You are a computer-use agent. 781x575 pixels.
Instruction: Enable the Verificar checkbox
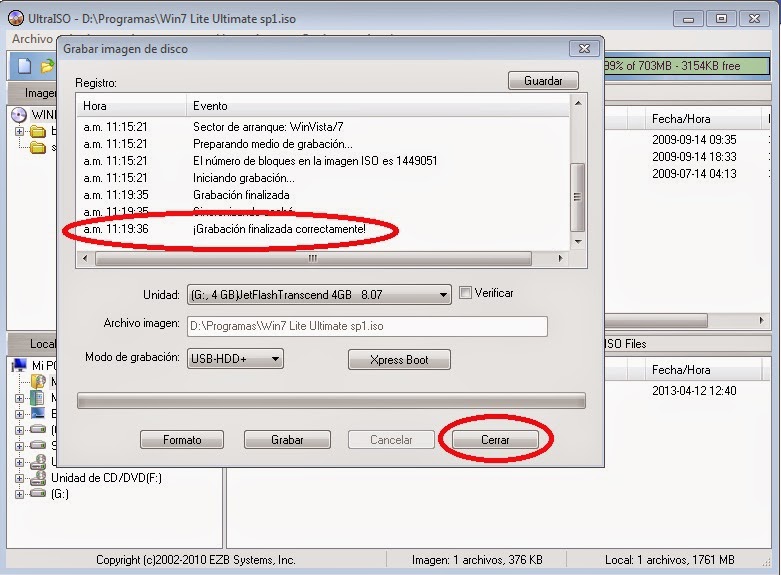465,292
